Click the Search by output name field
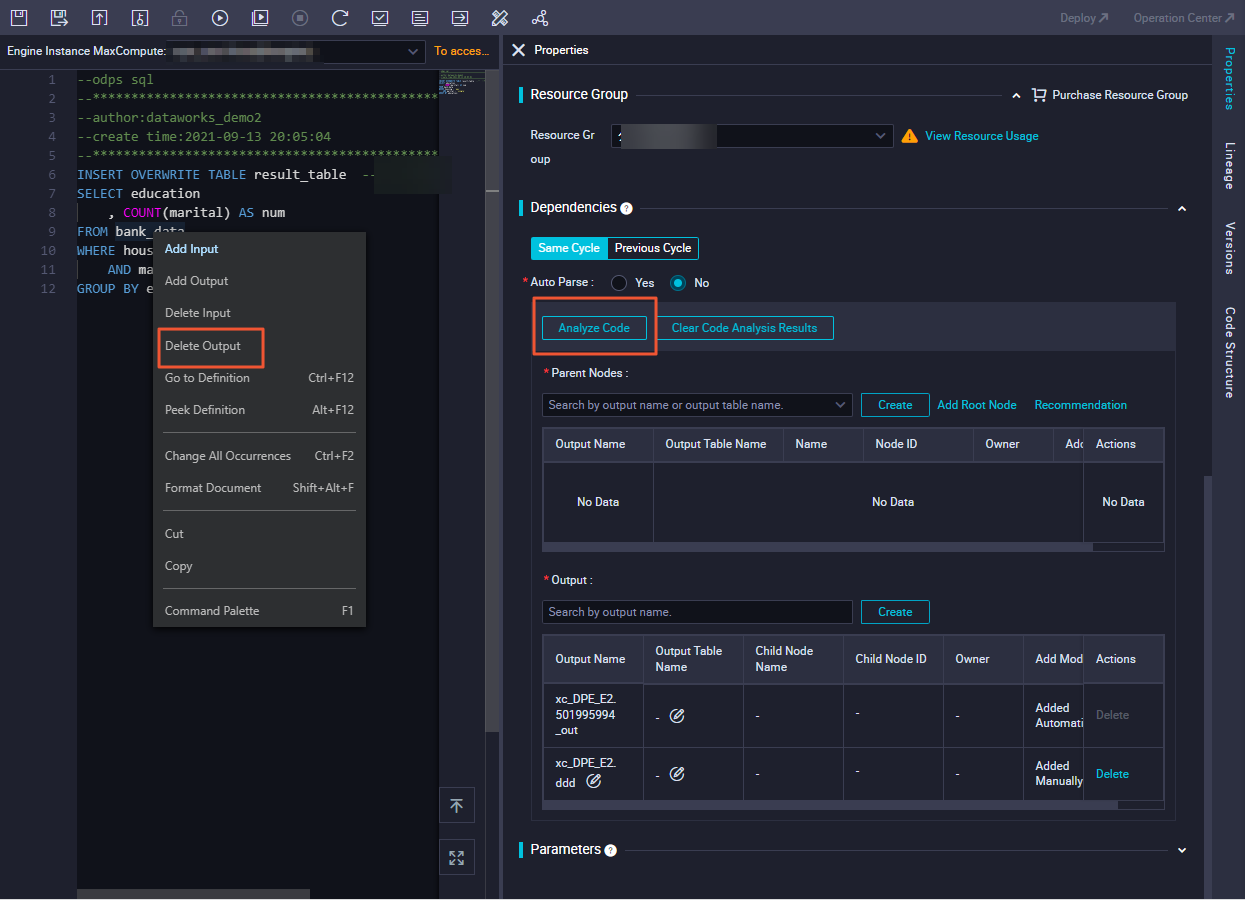The width and height of the screenshot is (1245, 900). (x=697, y=612)
